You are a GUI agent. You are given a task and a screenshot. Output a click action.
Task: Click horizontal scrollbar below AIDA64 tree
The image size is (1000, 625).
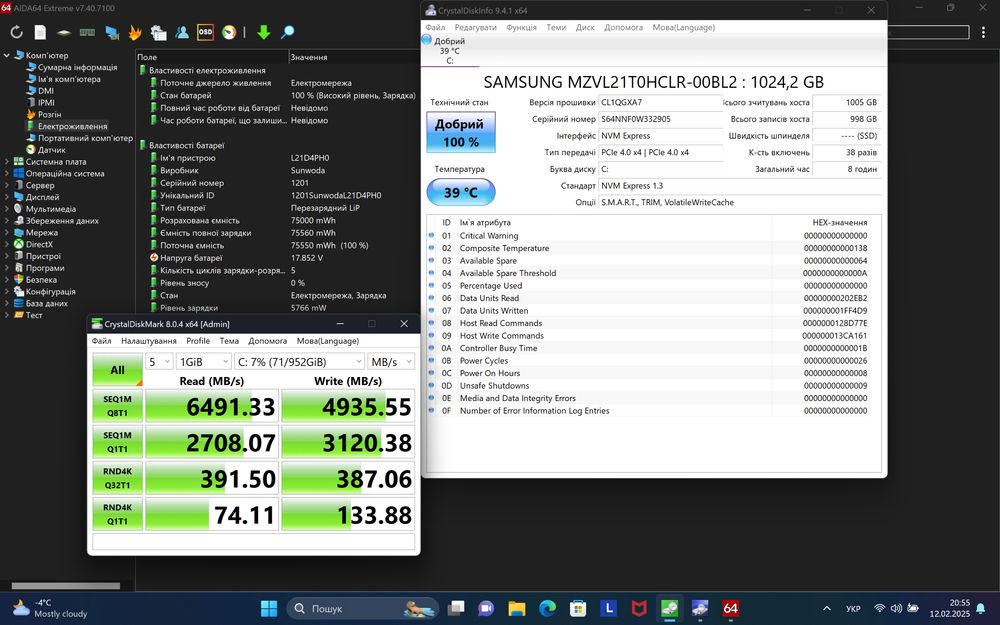[x=66, y=585]
